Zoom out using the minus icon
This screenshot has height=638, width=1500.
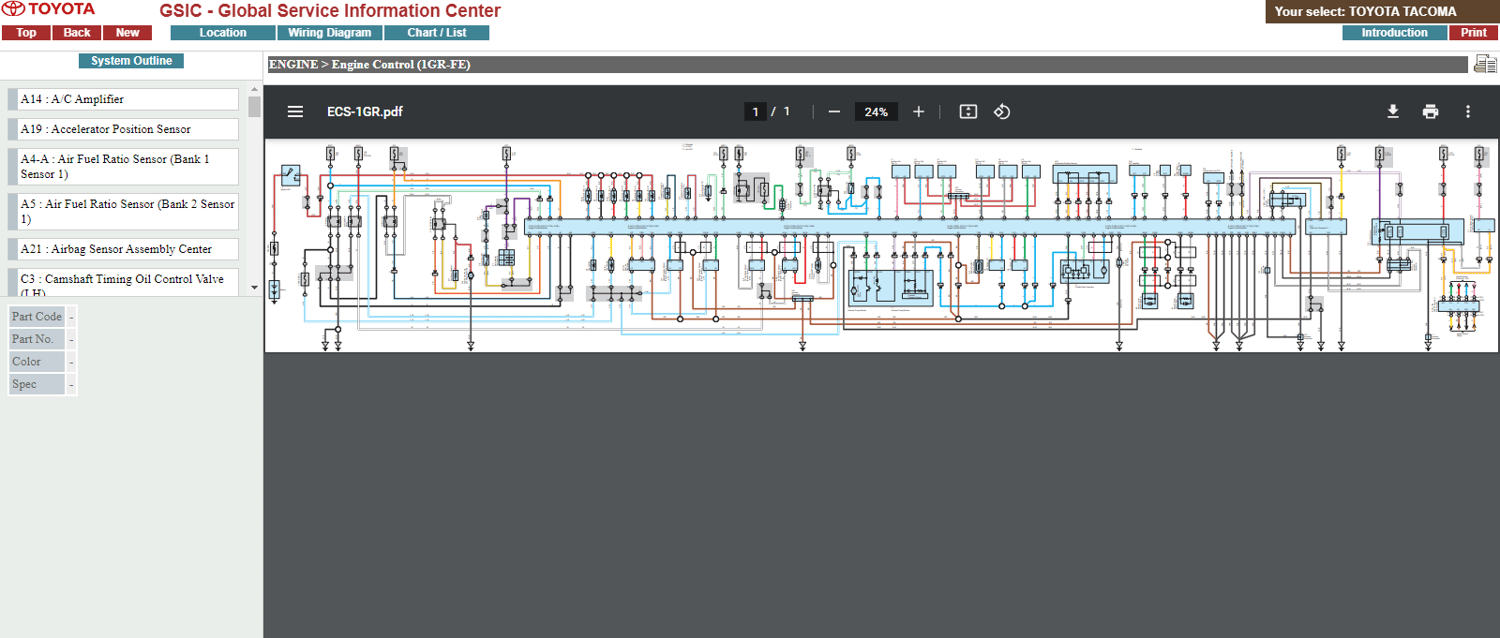[834, 112]
